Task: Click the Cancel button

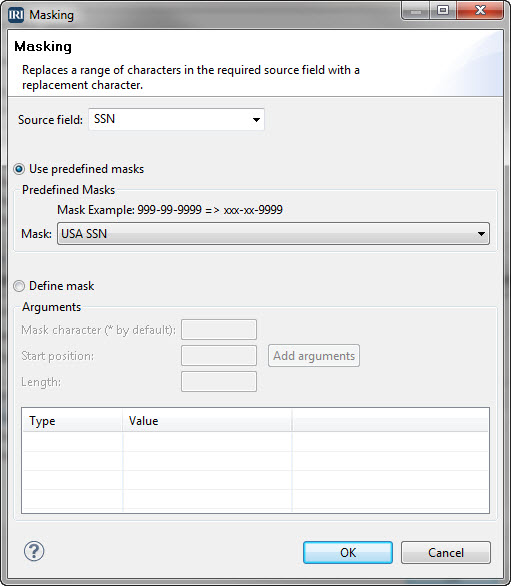Action: tap(446, 552)
